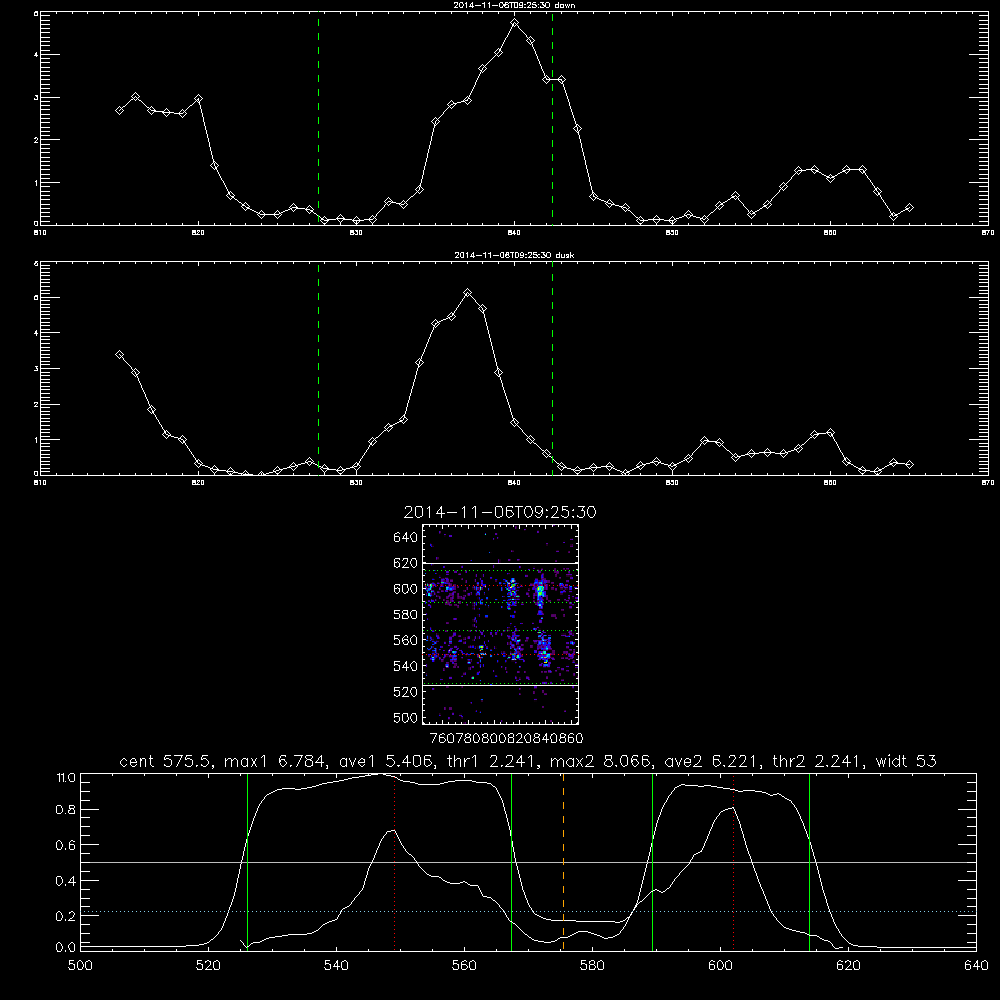Click bottom plot x-axis label 500
Viewport: 1000px width, 1000px height.
tap(80, 966)
